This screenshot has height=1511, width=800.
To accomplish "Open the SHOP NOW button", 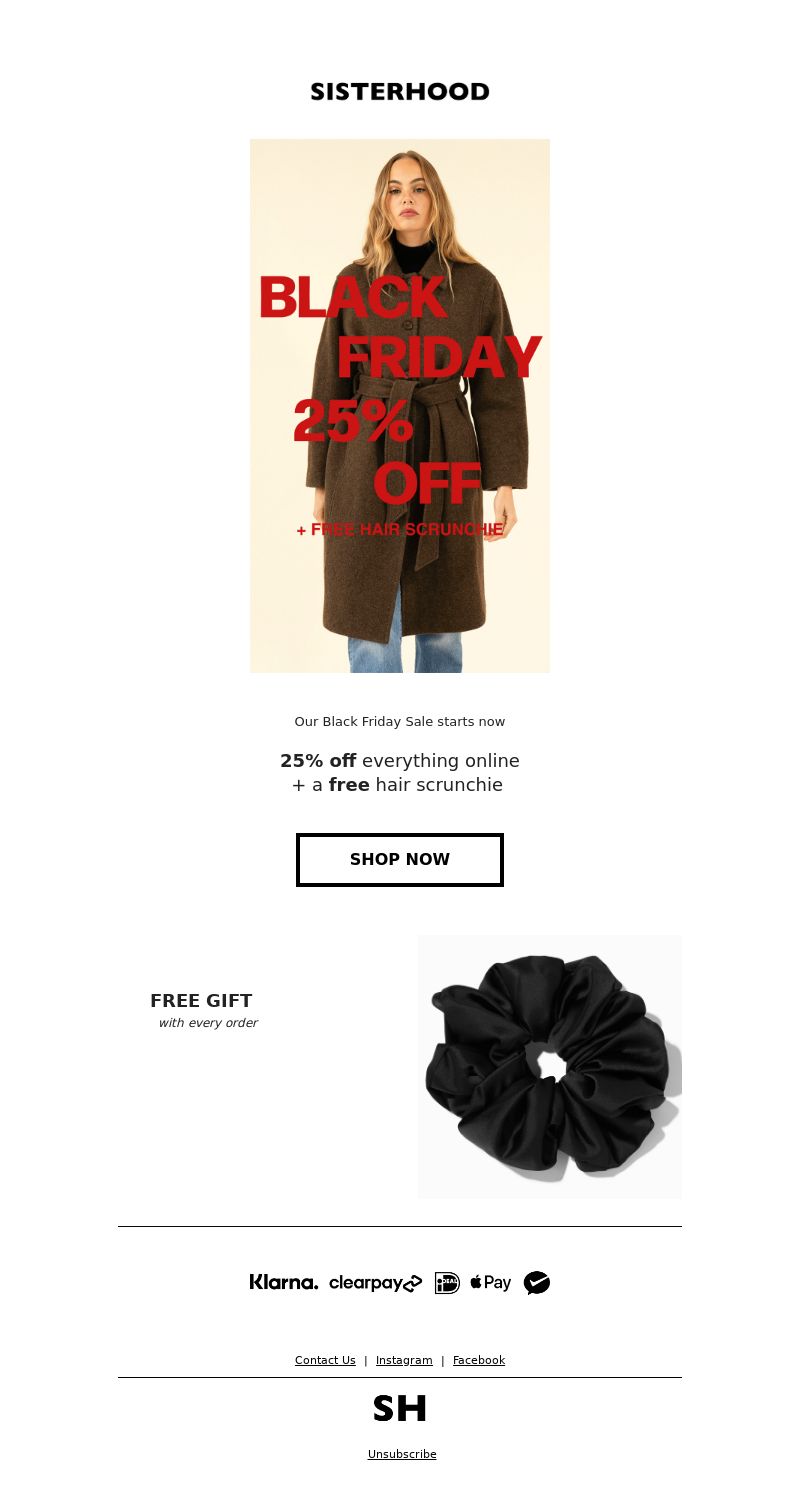I will [x=400, y=860].
